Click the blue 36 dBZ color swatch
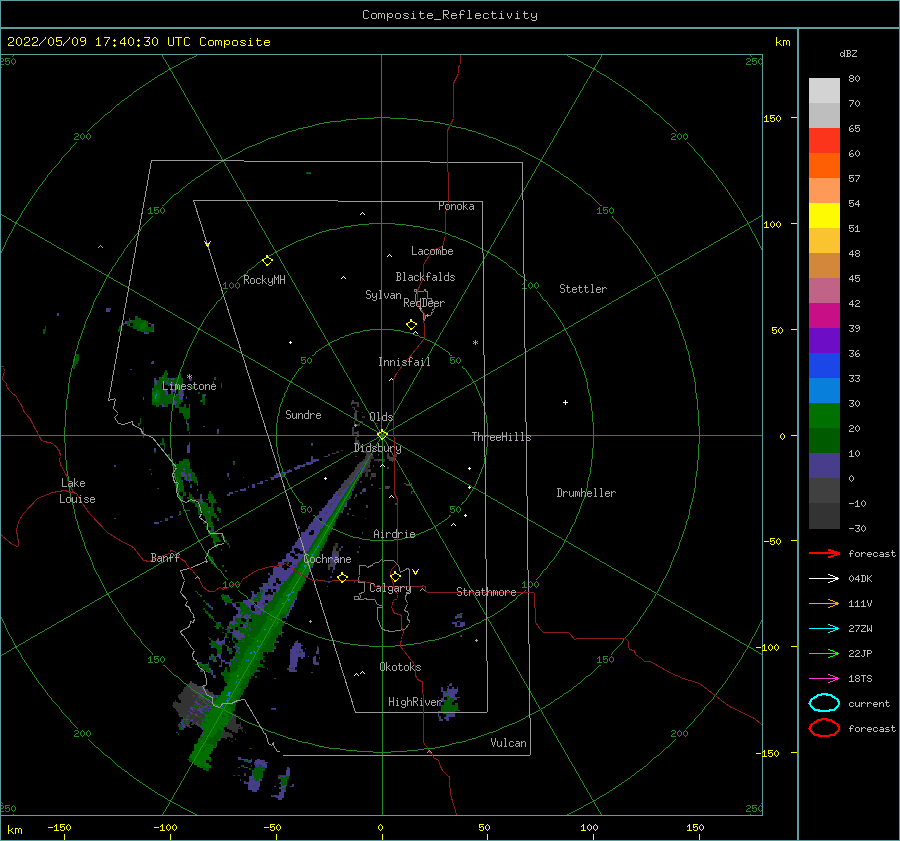Viewport: 900px width, 841px height. pos(824,366)
